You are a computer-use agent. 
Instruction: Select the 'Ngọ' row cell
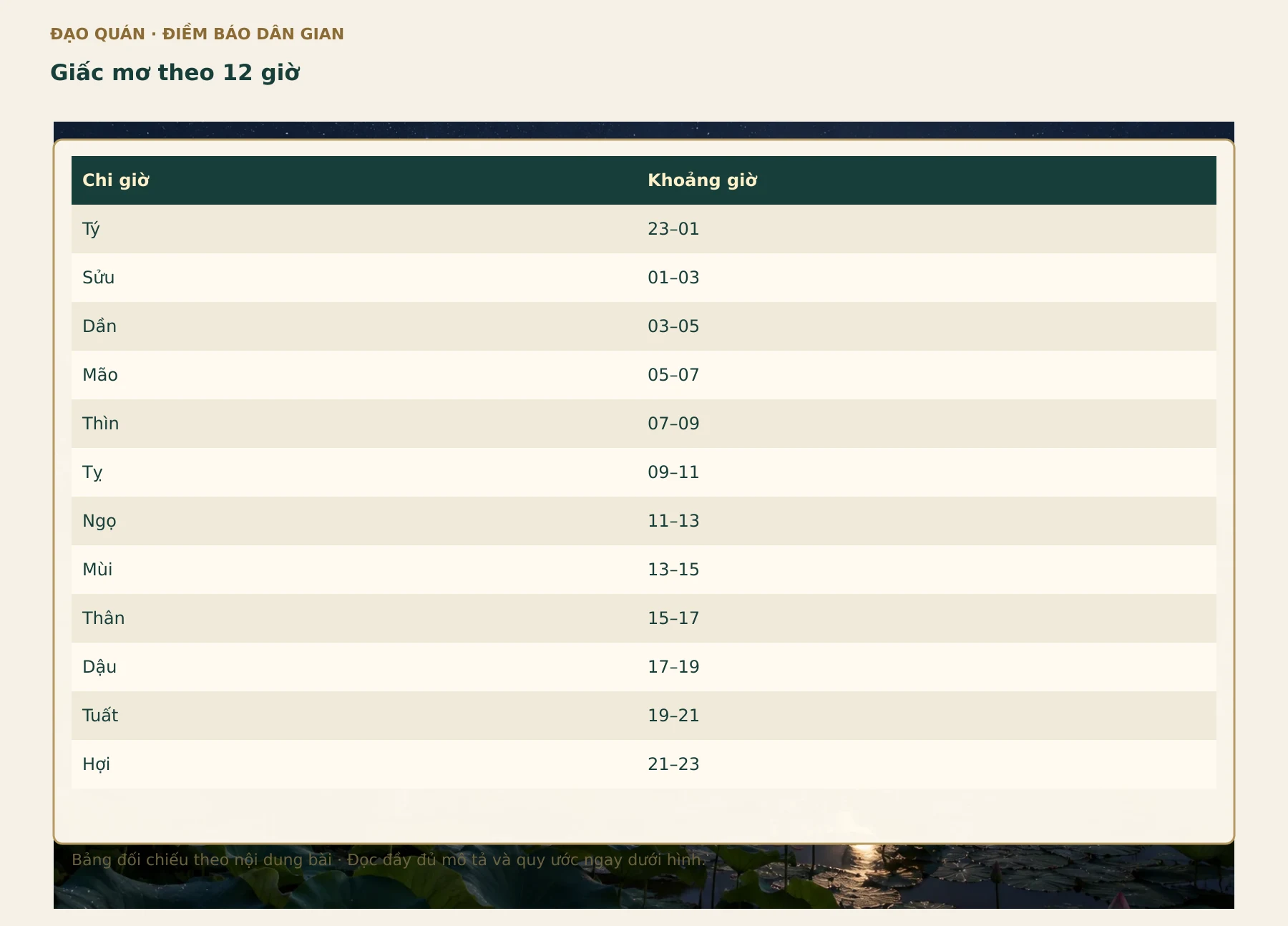pyautogui.click(x=354, y=521)
